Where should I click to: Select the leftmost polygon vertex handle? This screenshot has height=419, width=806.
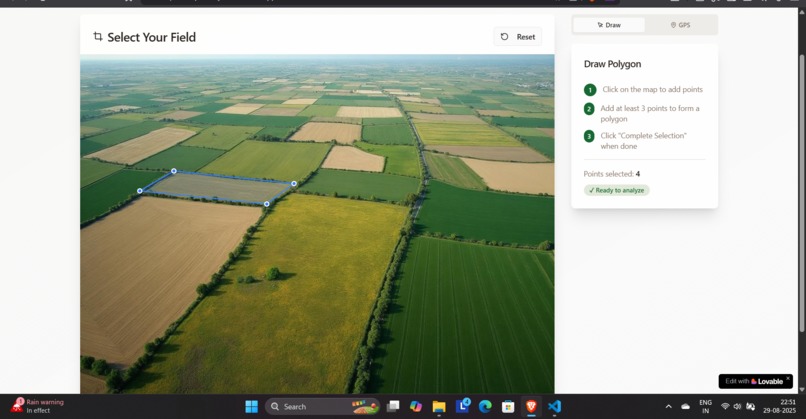[140, 191]
